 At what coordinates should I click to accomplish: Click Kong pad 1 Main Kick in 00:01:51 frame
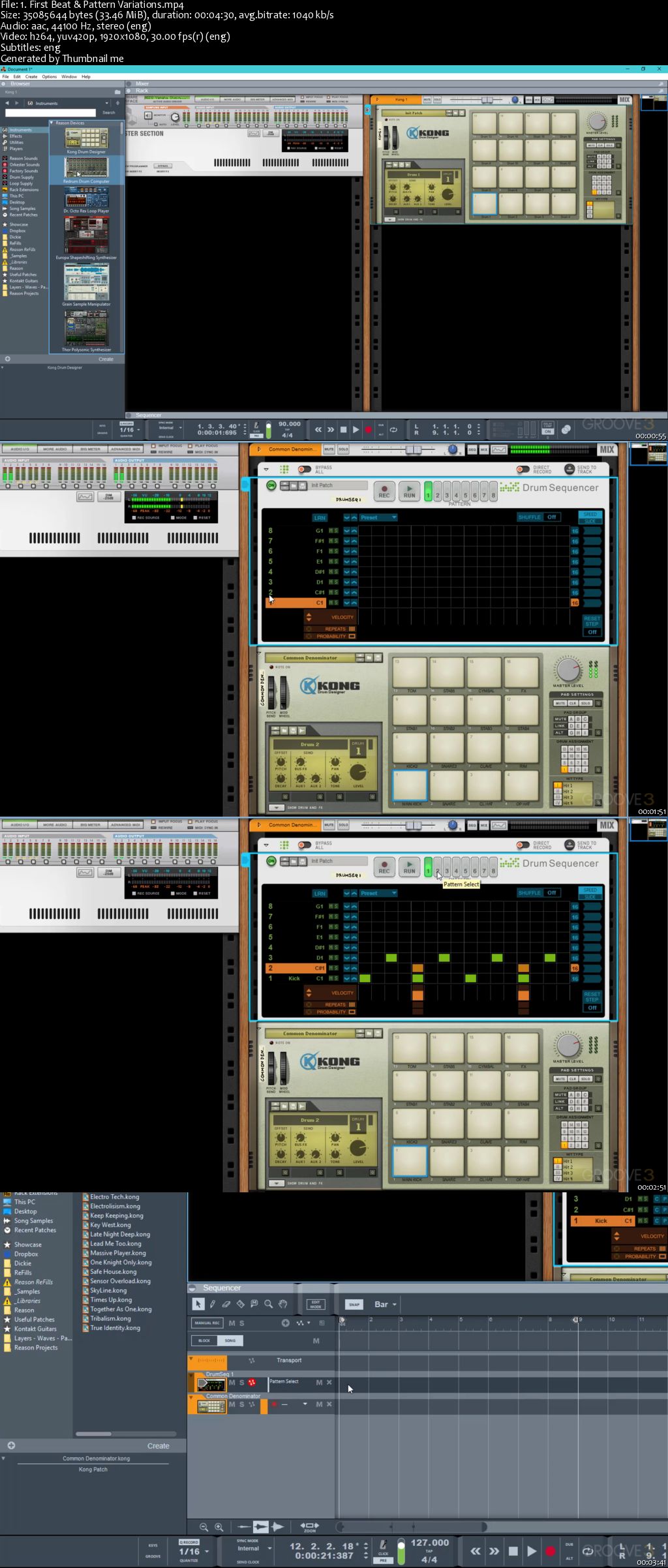coord(410,785)
